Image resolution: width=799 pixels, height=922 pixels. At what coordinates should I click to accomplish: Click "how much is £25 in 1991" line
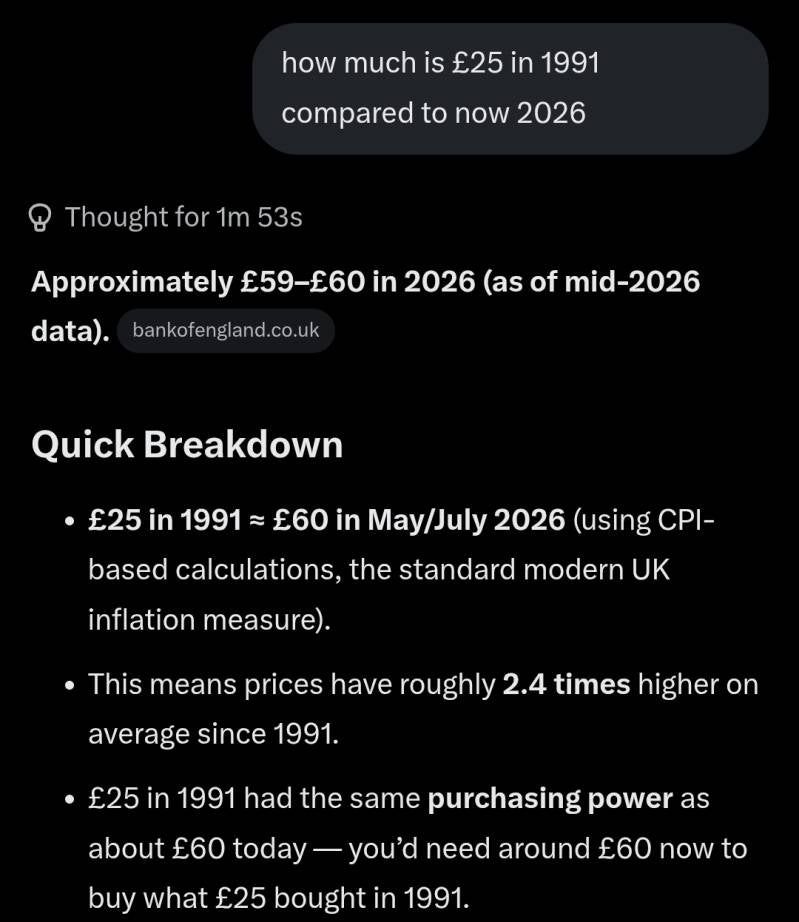[x=440, y=63]
